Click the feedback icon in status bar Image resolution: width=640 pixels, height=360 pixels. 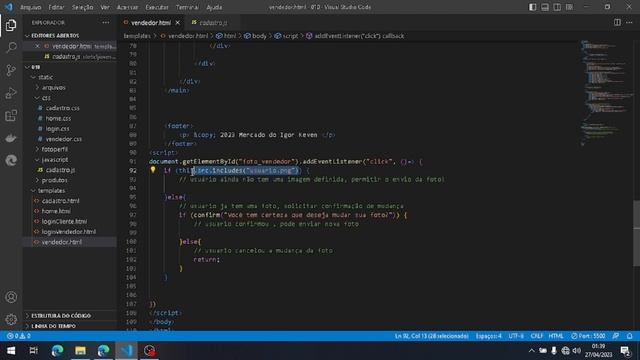pyautogui.click(x=616, y=336)
